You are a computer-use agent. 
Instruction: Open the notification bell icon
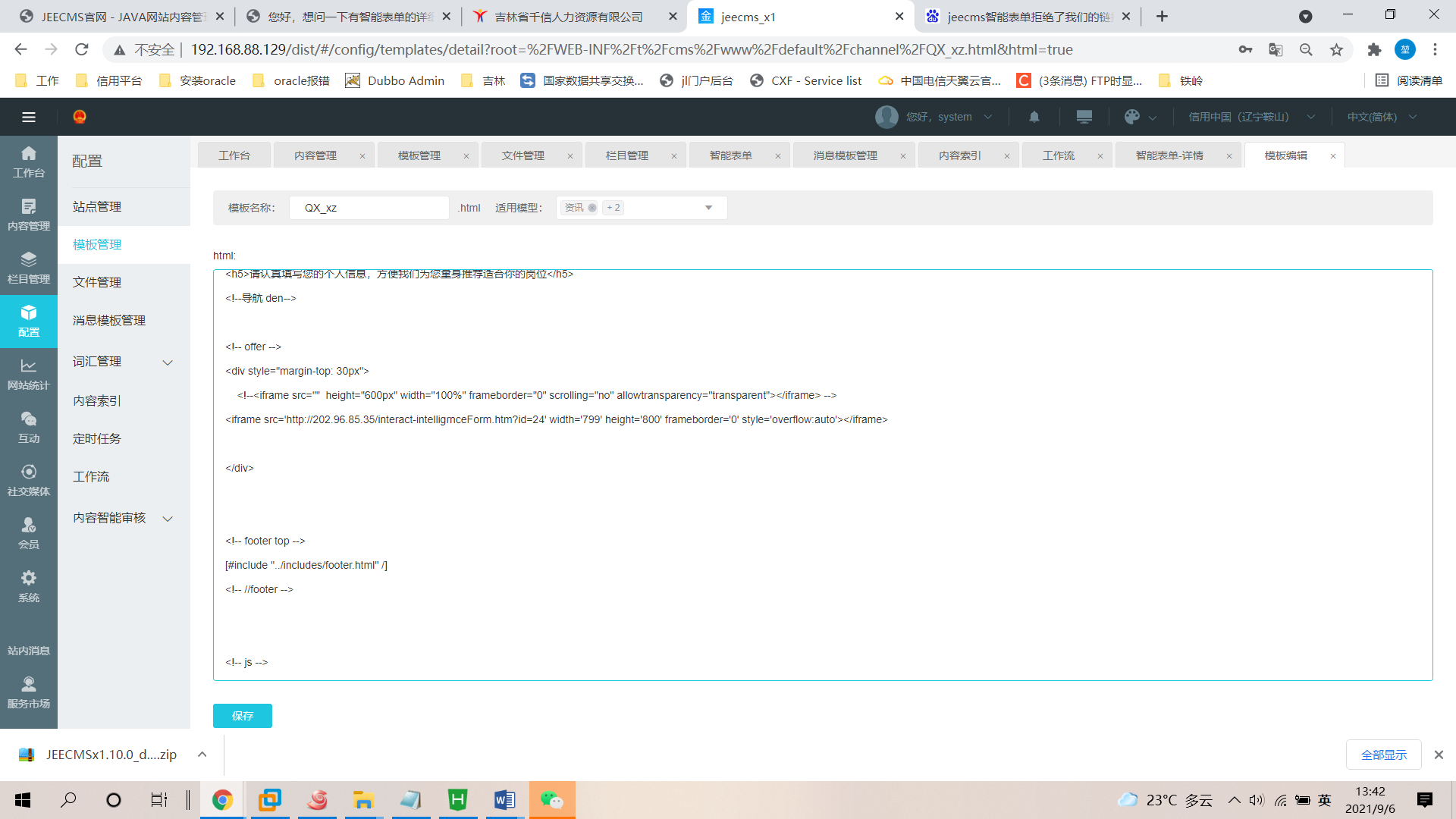click(x=1034, y=117)
